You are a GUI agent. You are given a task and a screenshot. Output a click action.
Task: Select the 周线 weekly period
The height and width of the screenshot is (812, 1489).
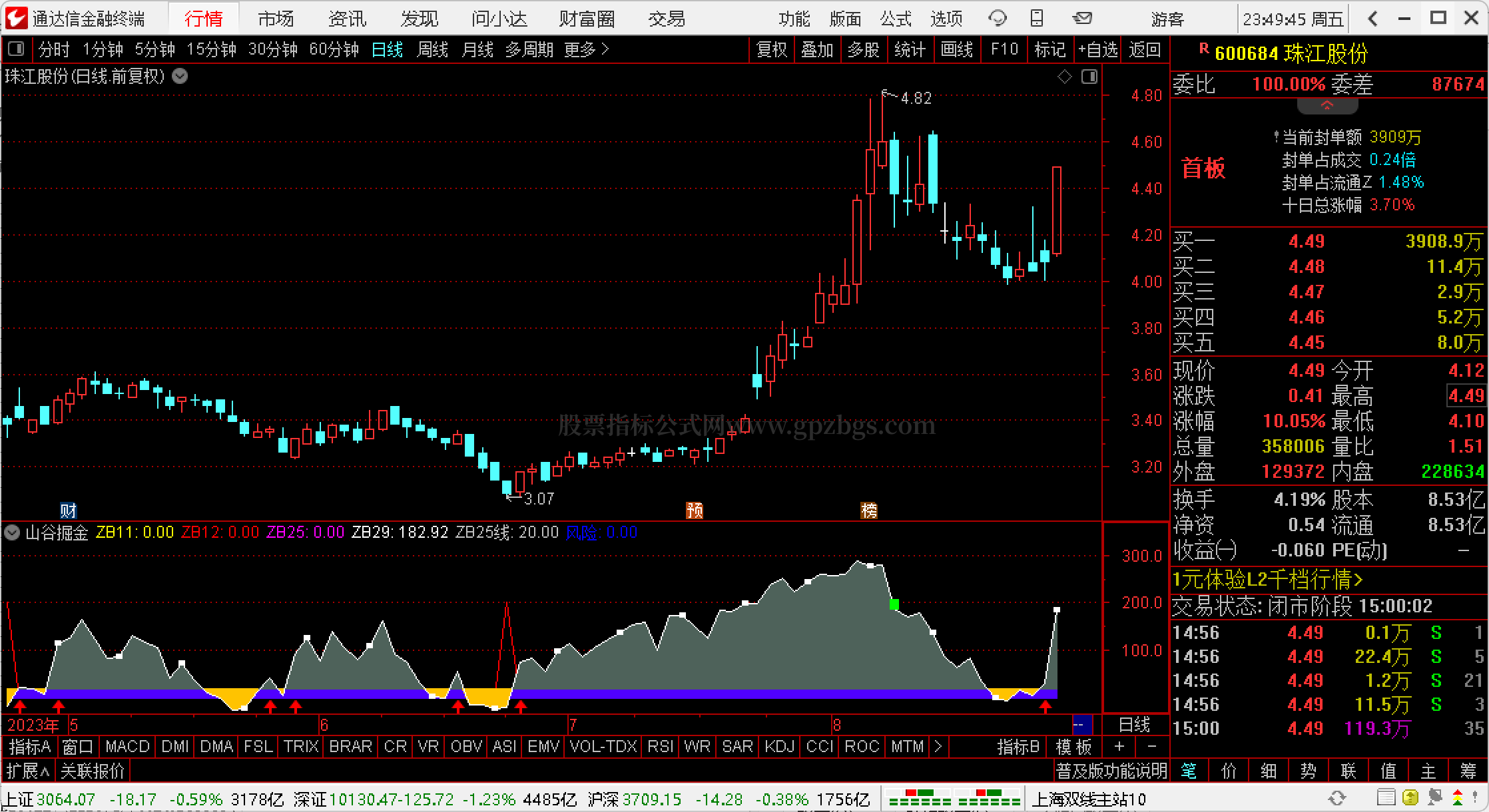(x=432, y=49)
